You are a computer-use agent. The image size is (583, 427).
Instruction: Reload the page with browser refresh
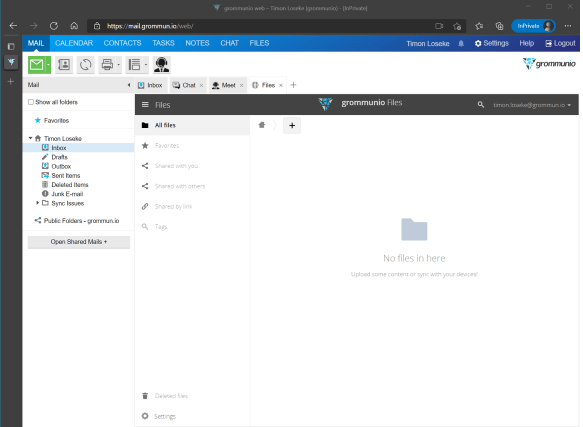54,26
